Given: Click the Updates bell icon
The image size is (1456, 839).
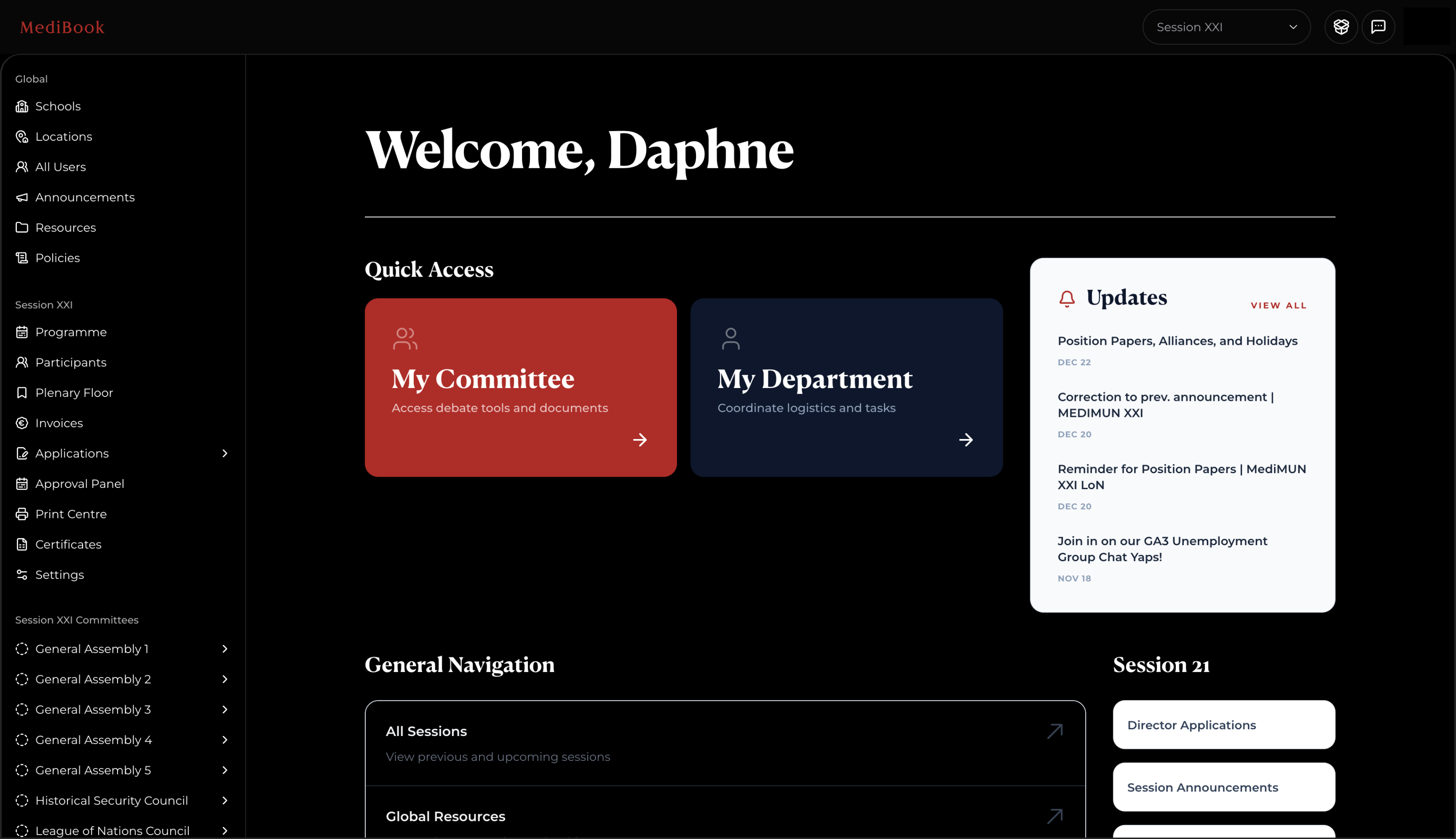Looking at the screenshot, I should click(1067, 298).
